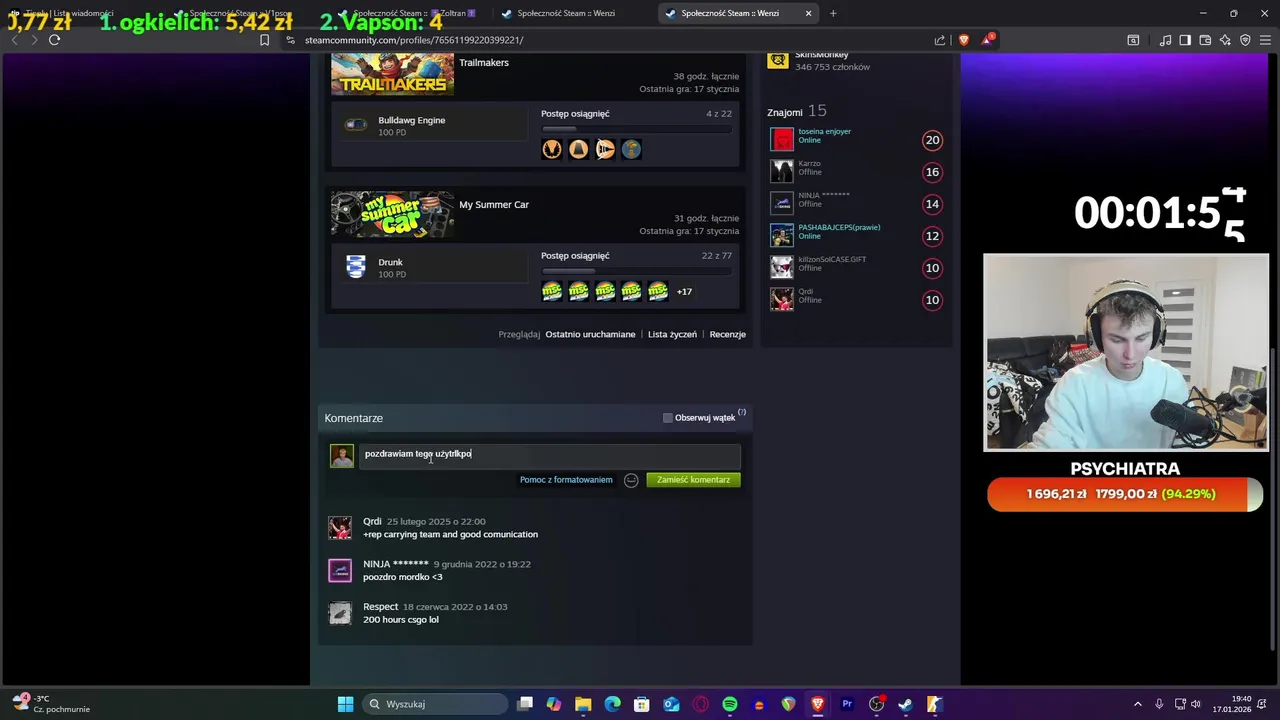1280x720 pixels.
Task: Open Pomoc z formatowaniem link
Action: (566, 480)
